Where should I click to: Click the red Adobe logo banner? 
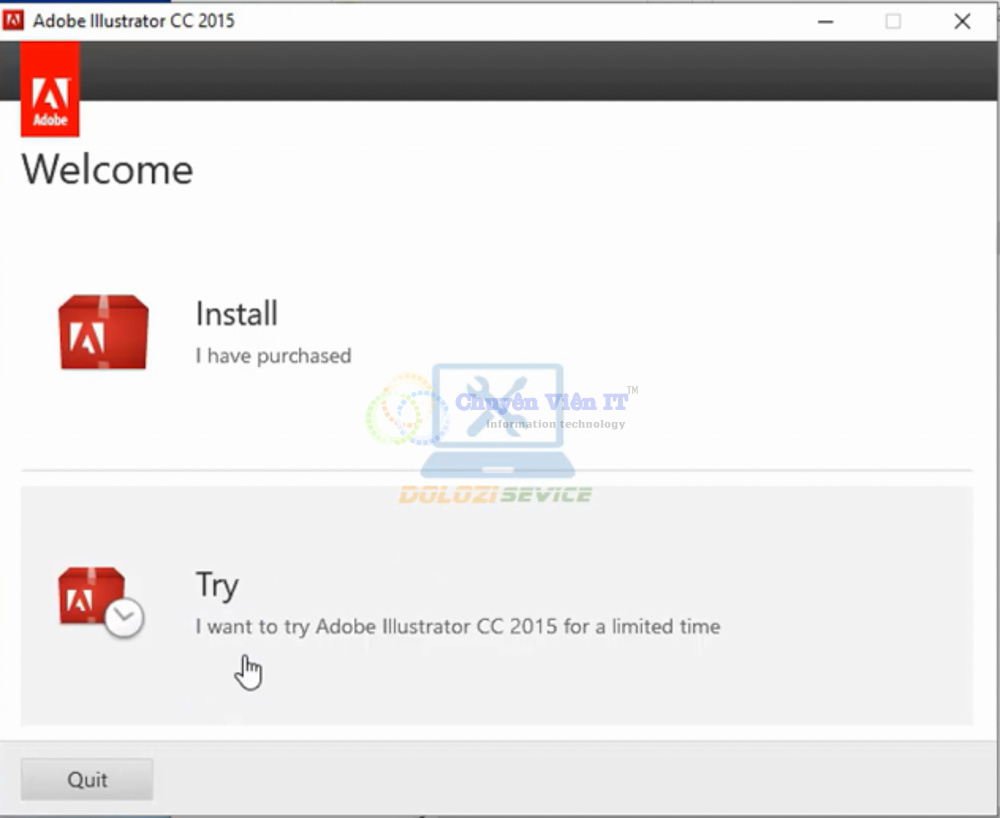(x=49, y=88)
